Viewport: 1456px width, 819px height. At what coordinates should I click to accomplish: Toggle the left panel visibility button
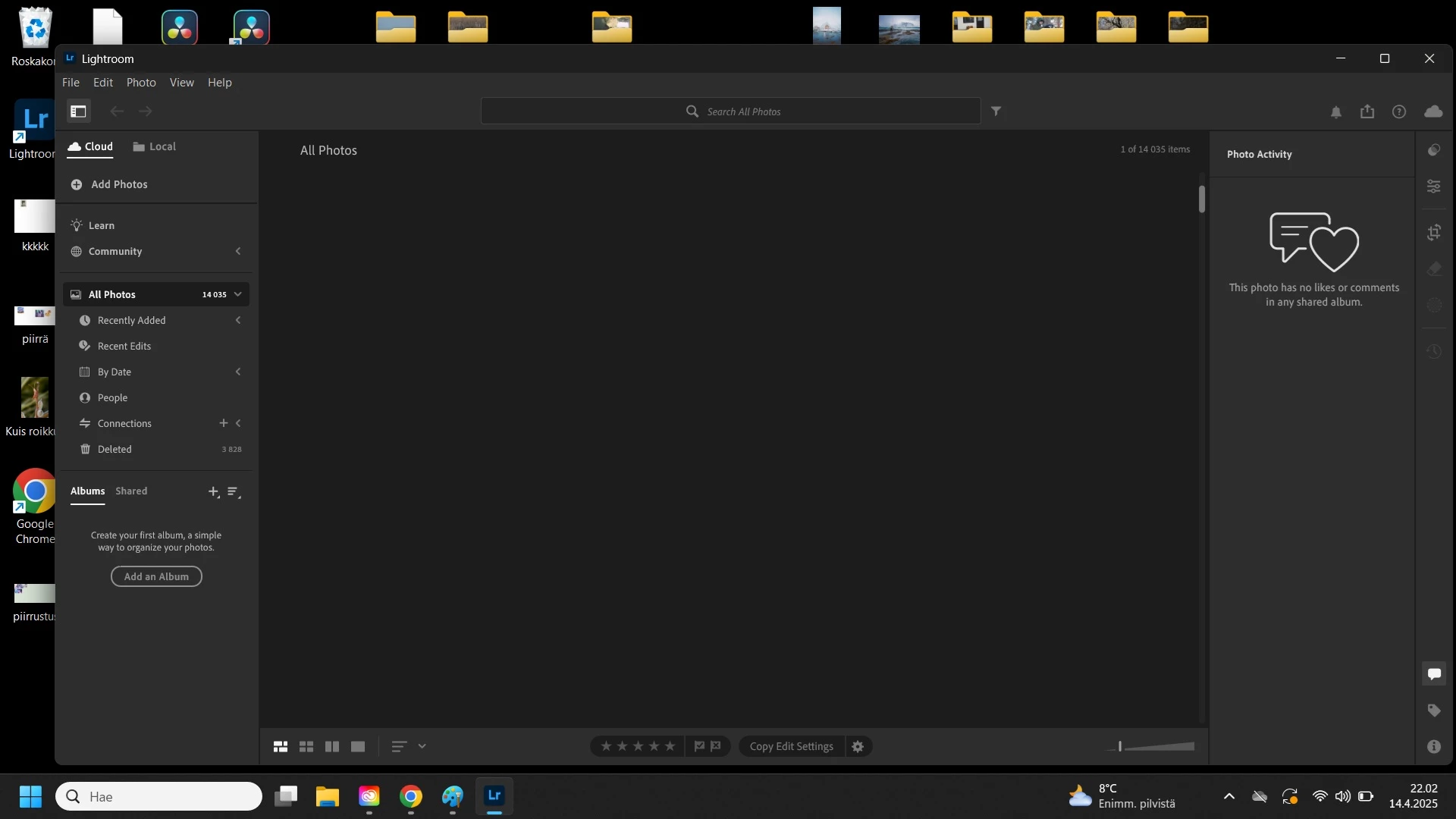[x=78, y=111]
